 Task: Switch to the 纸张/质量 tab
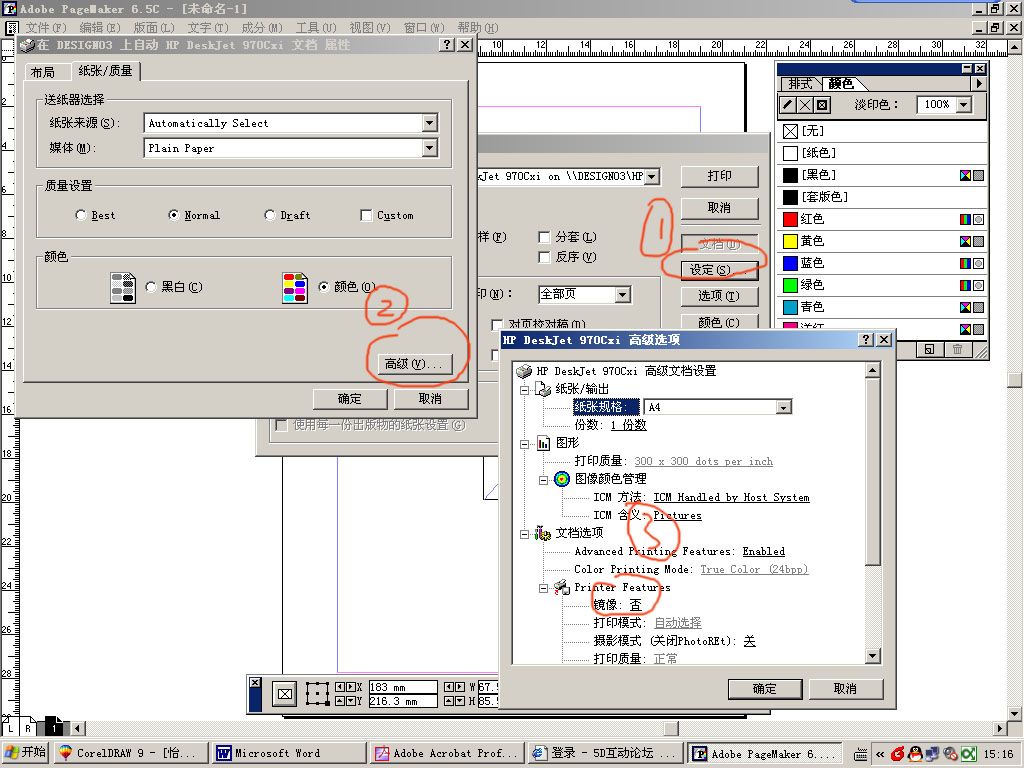[x=105, y=71]
